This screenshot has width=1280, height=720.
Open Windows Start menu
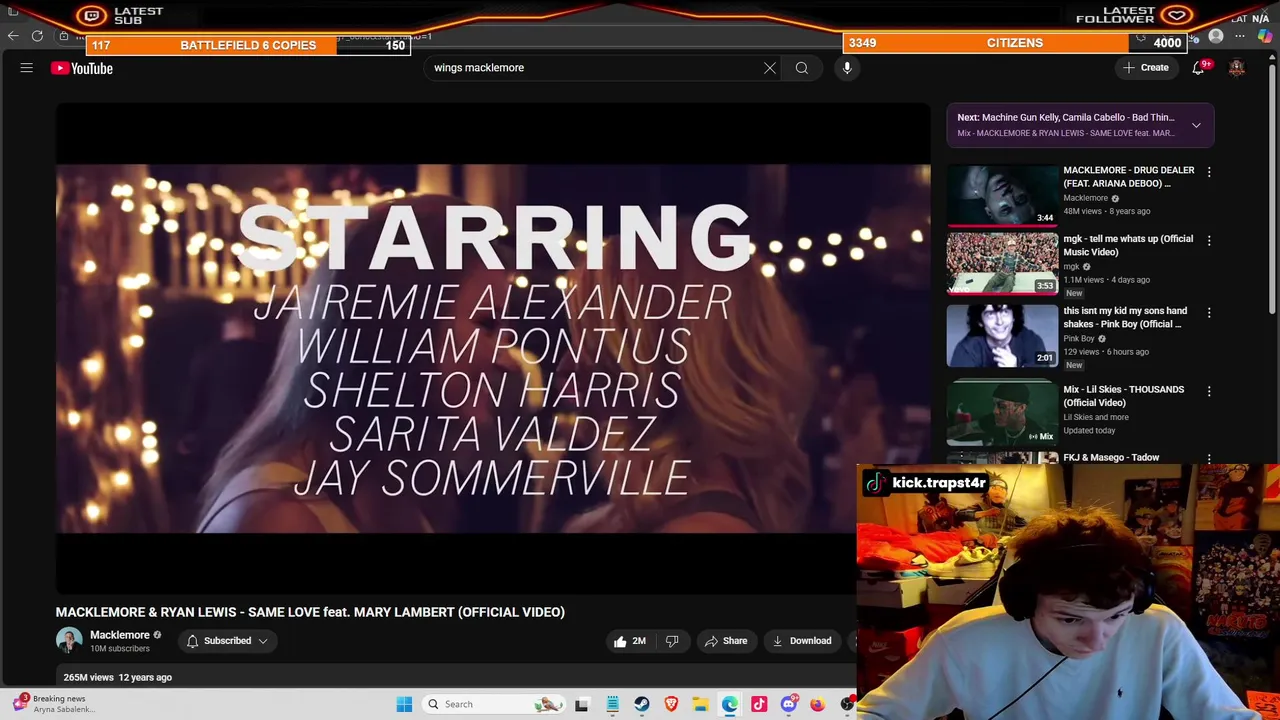coord(404,704)
